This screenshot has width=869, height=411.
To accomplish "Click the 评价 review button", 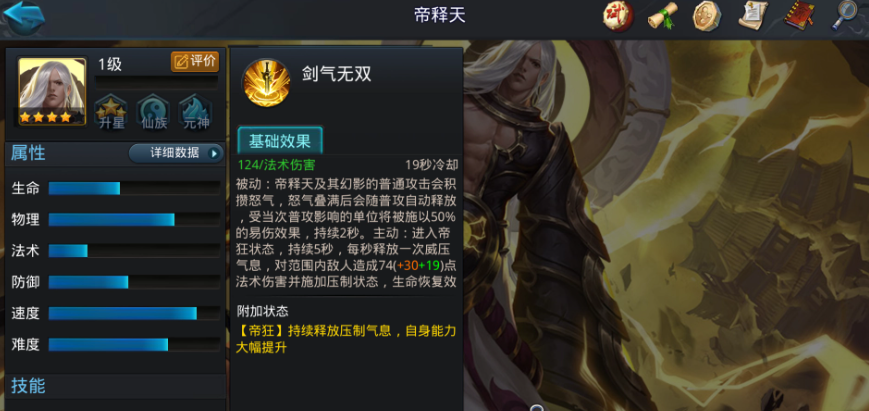I will click(195, 61).
